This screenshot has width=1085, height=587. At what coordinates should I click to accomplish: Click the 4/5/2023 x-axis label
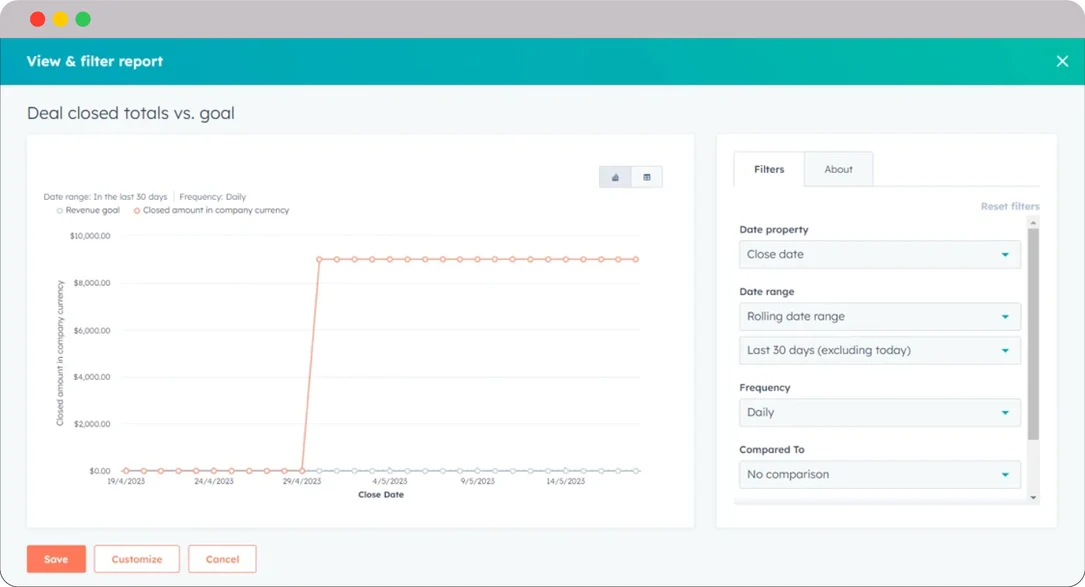click(x=390, y=481)
